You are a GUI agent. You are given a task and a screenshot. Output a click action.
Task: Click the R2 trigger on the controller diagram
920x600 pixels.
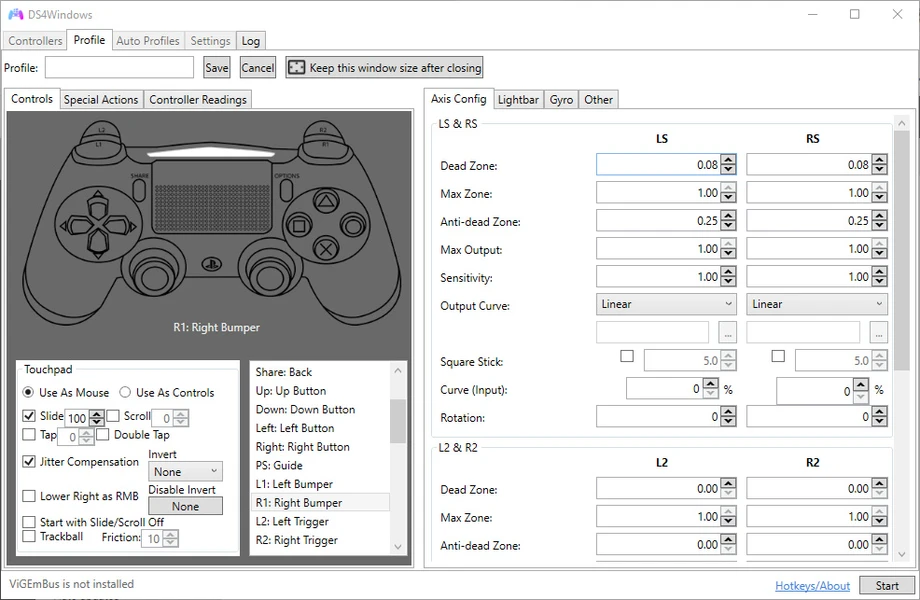(323, 130)
